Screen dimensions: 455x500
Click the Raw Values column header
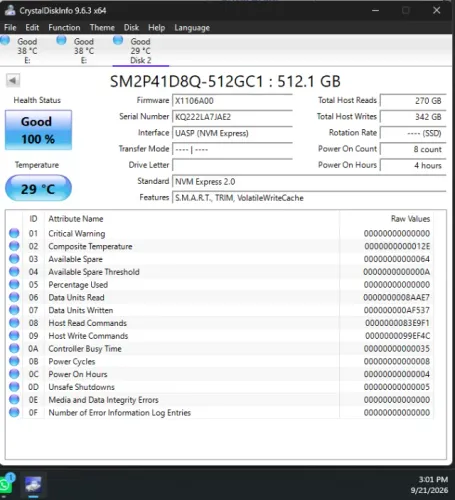pos(410,219)
